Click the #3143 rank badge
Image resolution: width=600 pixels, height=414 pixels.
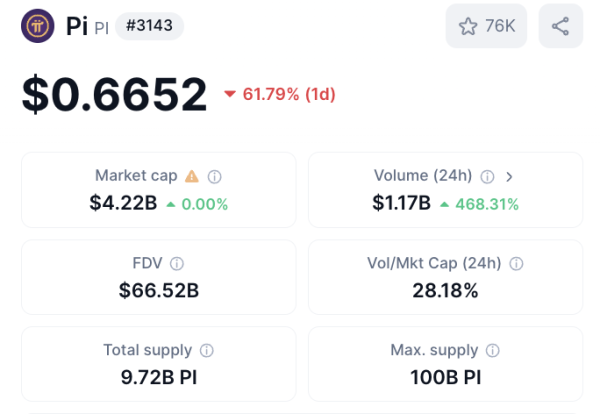point(150,27)
